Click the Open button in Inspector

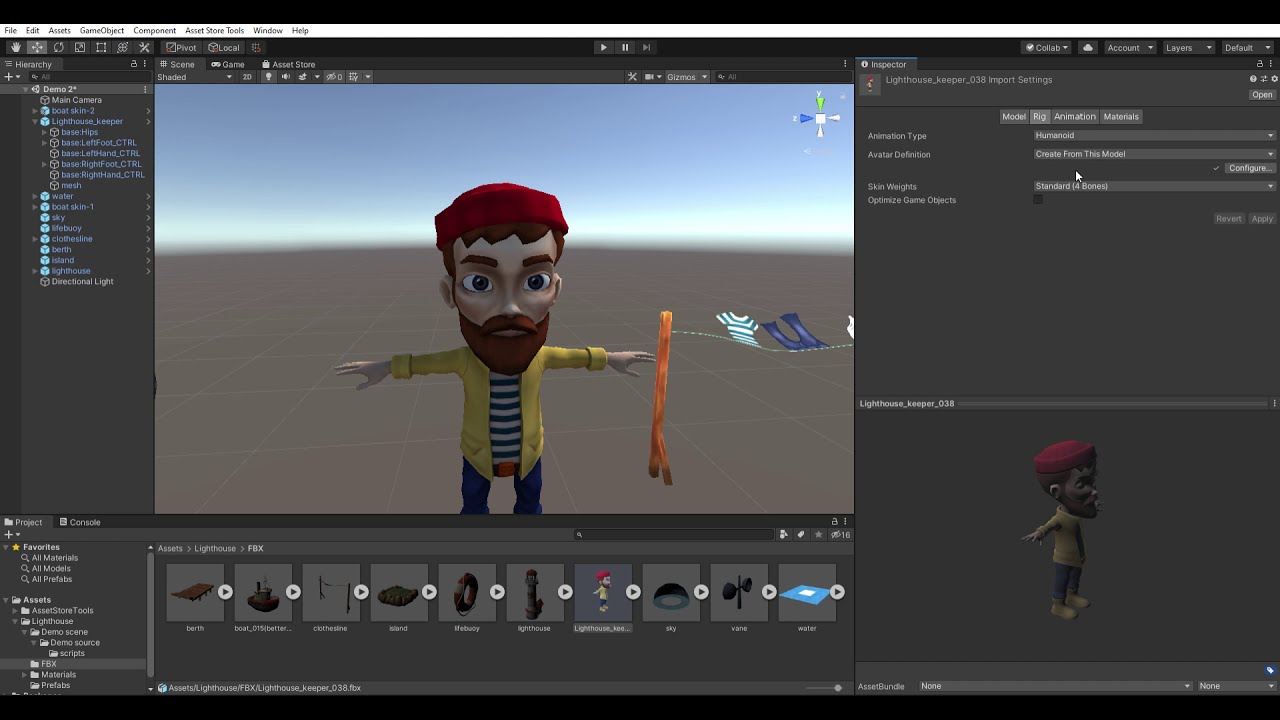1262,95
